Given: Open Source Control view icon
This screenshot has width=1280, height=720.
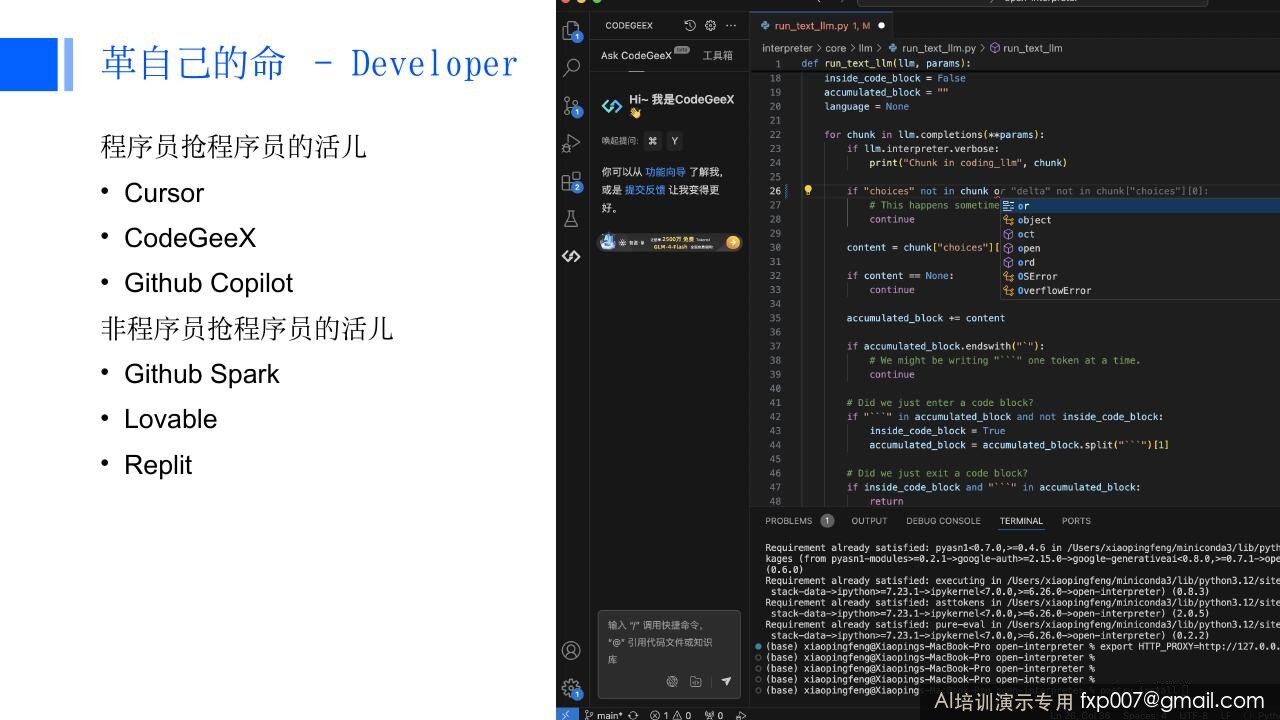Looking at the screenshot, I should 571,106.
